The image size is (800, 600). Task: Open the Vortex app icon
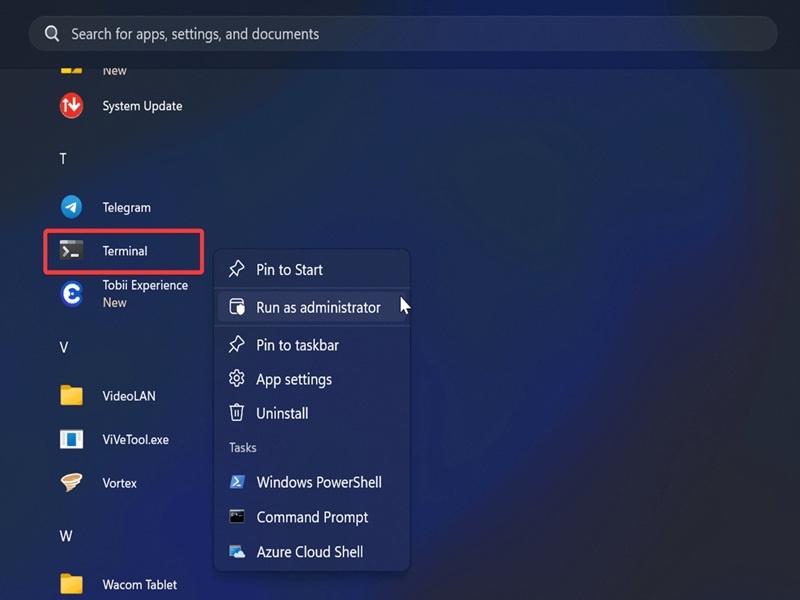coord(71,483)
